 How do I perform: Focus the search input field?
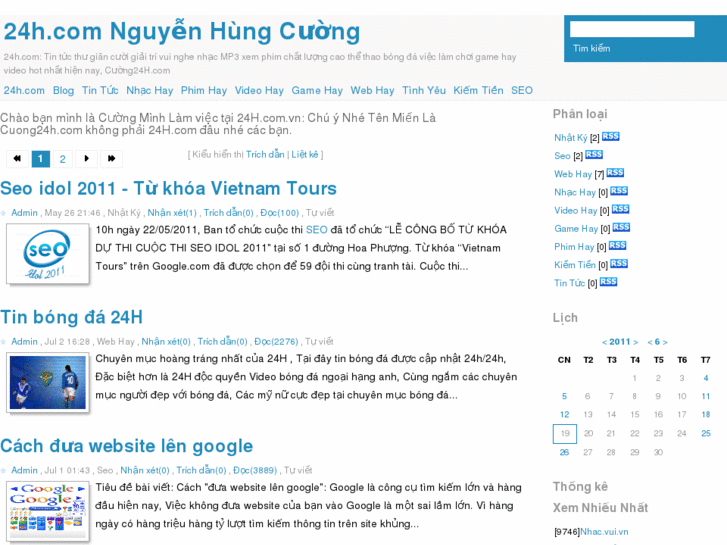pos(632,29)
